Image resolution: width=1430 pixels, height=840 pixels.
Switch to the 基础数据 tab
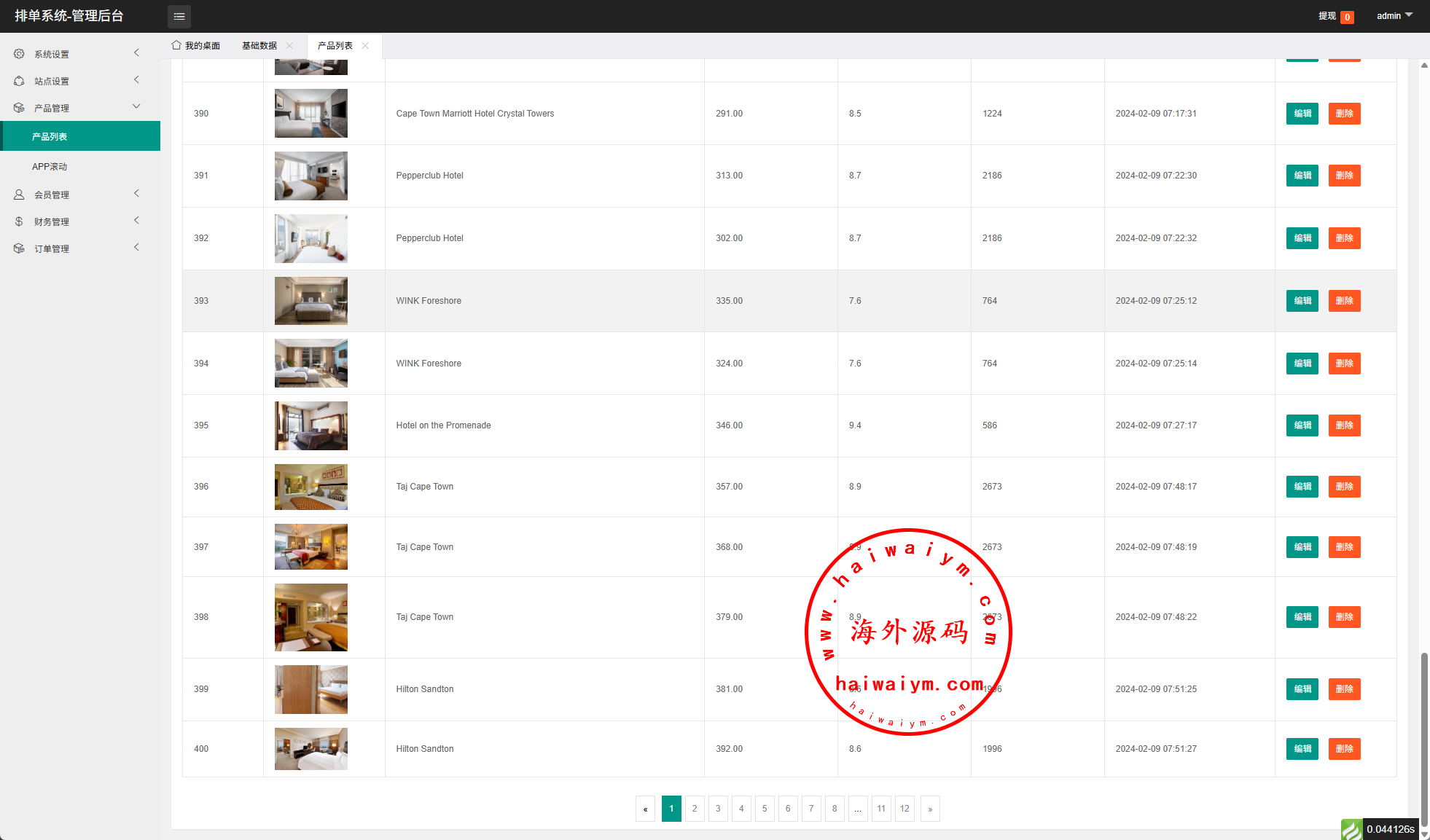259,46
